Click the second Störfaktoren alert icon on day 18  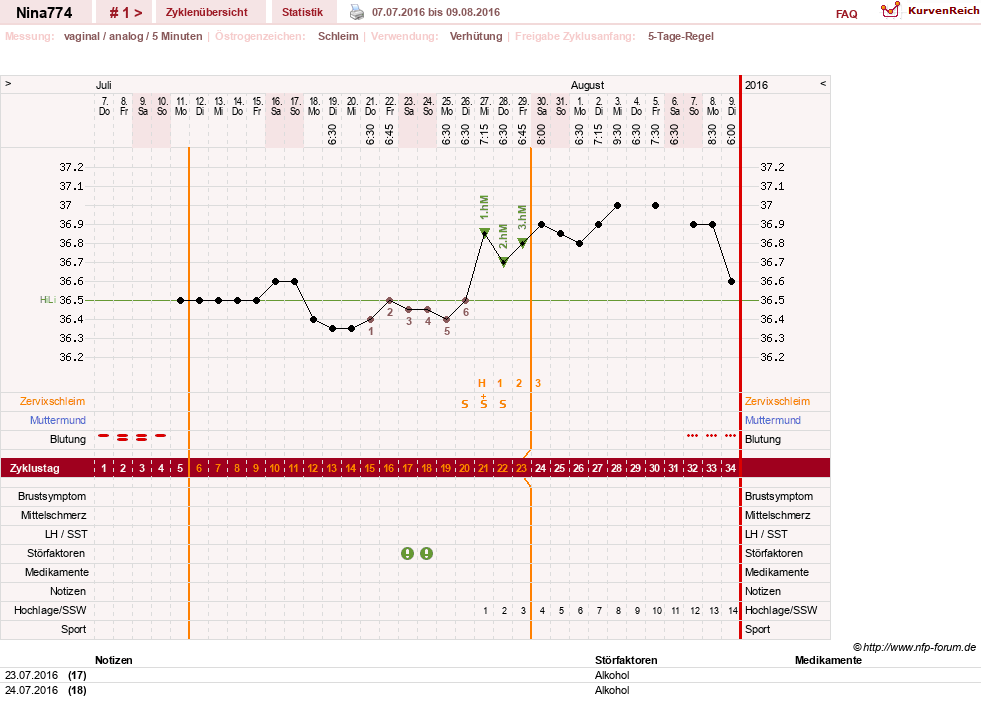(426, 553)
